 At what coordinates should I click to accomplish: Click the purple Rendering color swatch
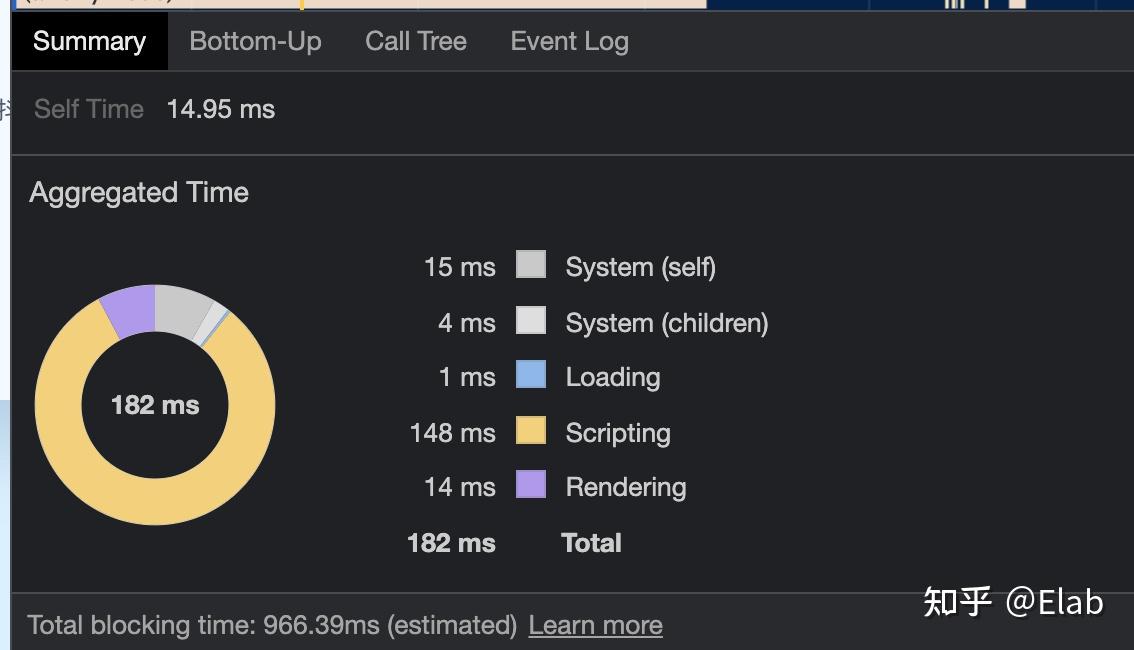point(531,485)
